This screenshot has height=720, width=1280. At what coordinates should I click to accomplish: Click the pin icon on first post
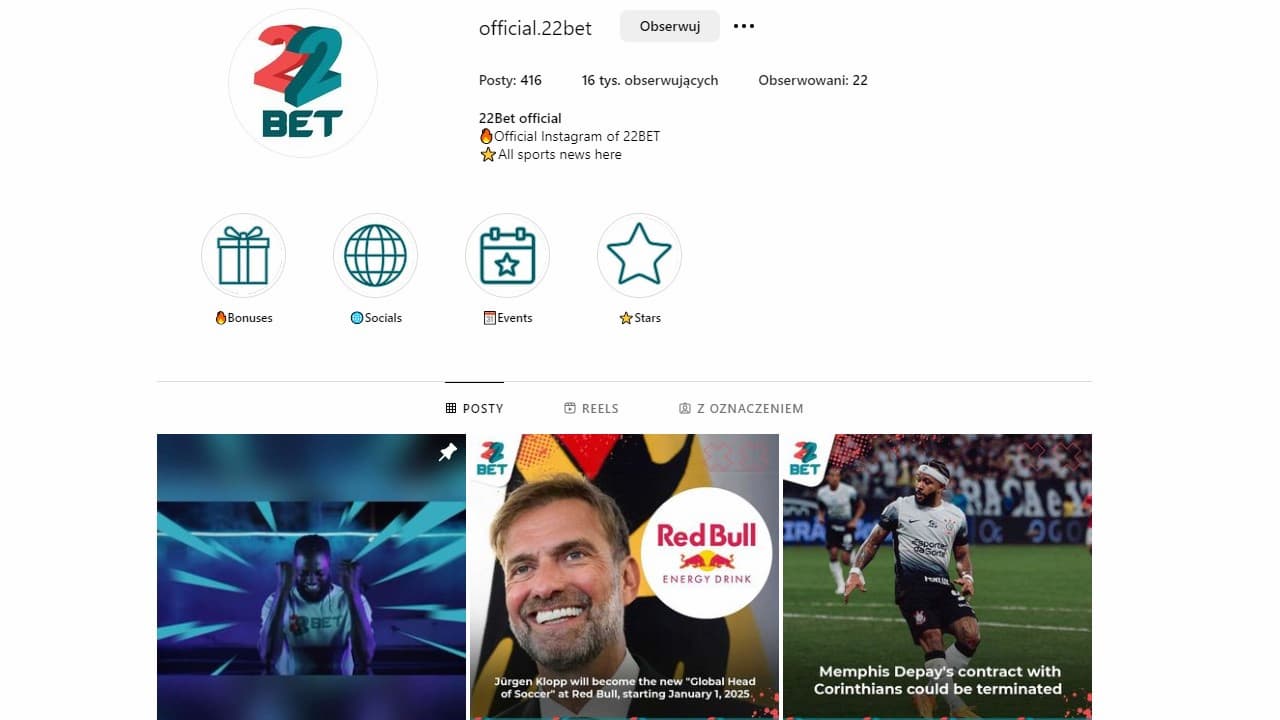click(447, 453)
